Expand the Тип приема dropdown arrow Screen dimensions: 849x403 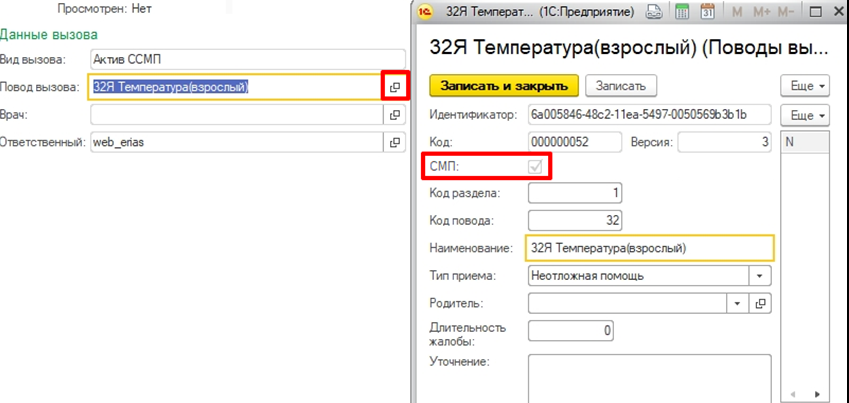[x=760, y=275]
